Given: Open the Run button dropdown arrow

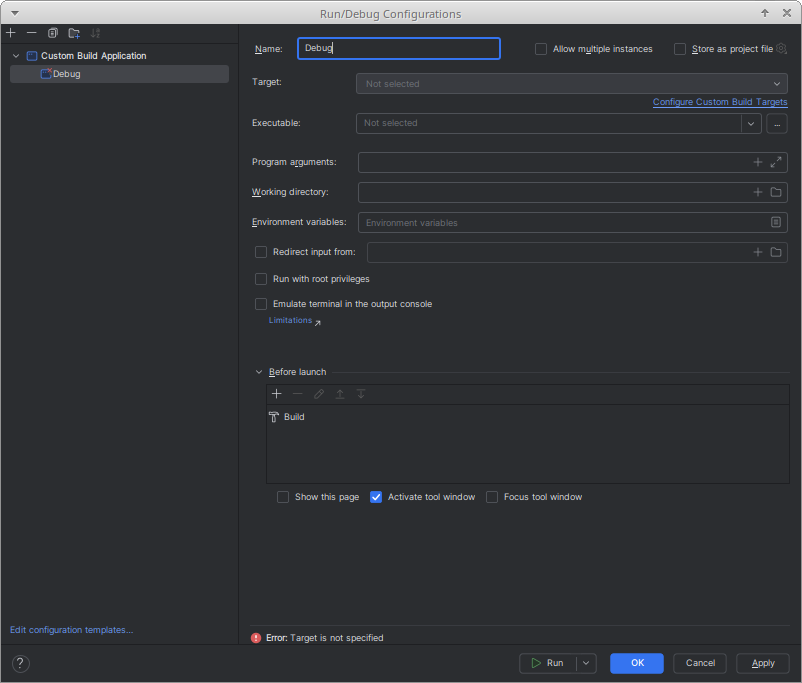Looking at the screenshot, I should coord(586,664).
